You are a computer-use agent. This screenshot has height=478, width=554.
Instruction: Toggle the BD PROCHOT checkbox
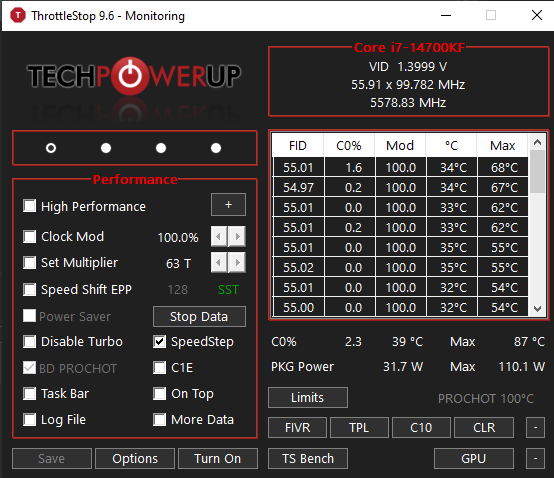(x=29, y=368)
